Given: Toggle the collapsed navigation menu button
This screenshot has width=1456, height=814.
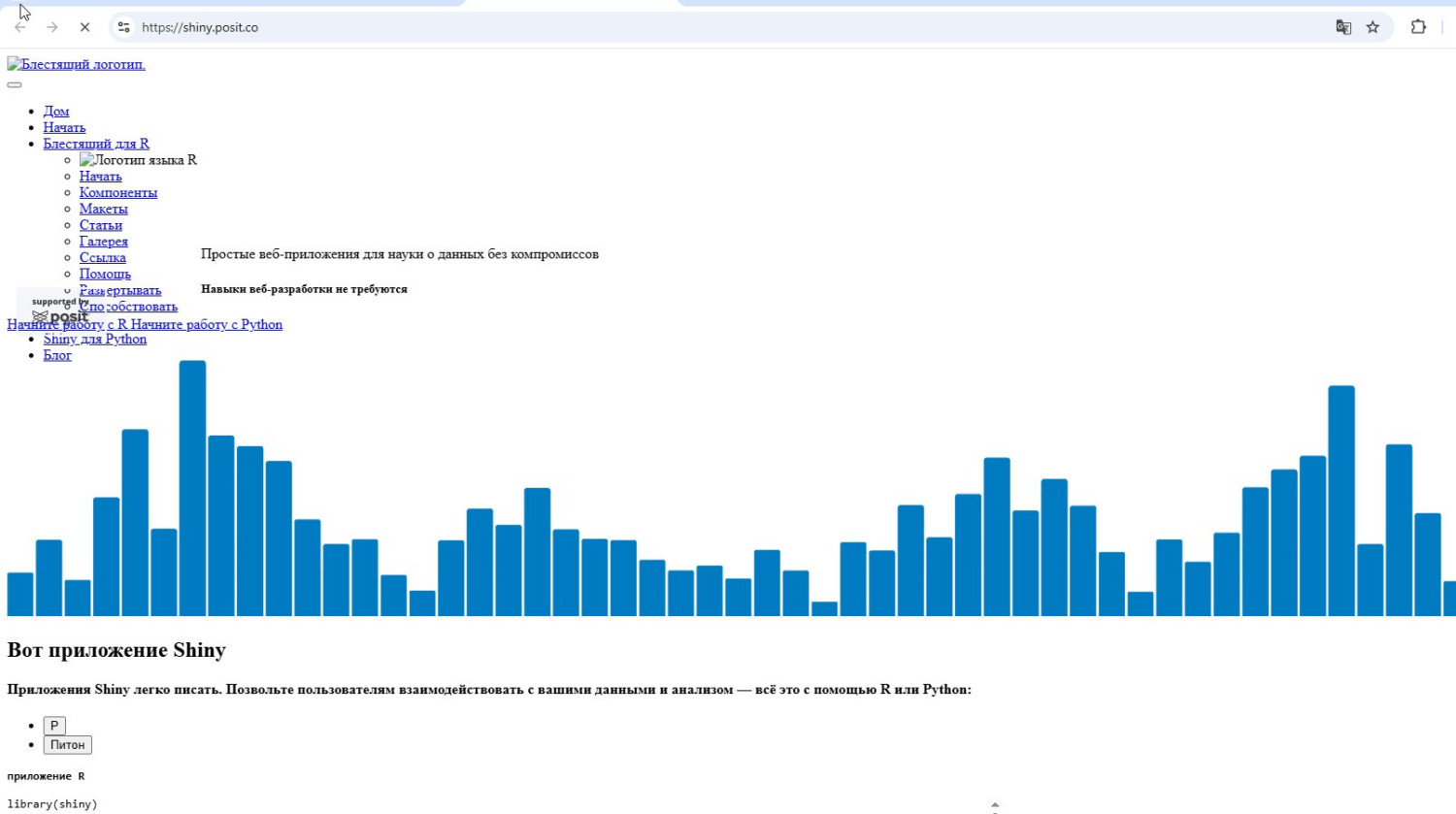Looking at the screenshot, I should click(x=15, y=84).
